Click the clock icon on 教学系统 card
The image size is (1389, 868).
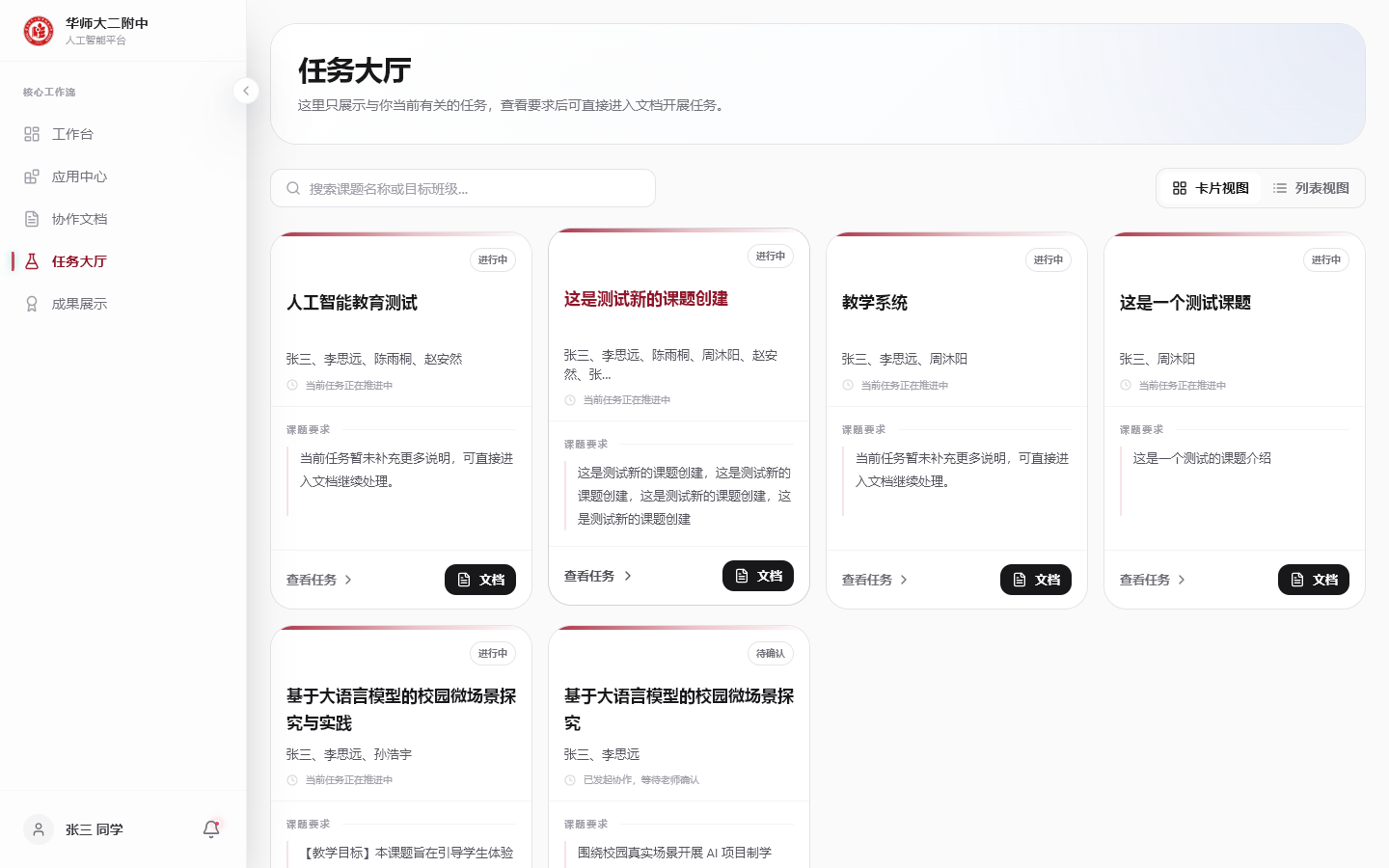tap(848, 385)
